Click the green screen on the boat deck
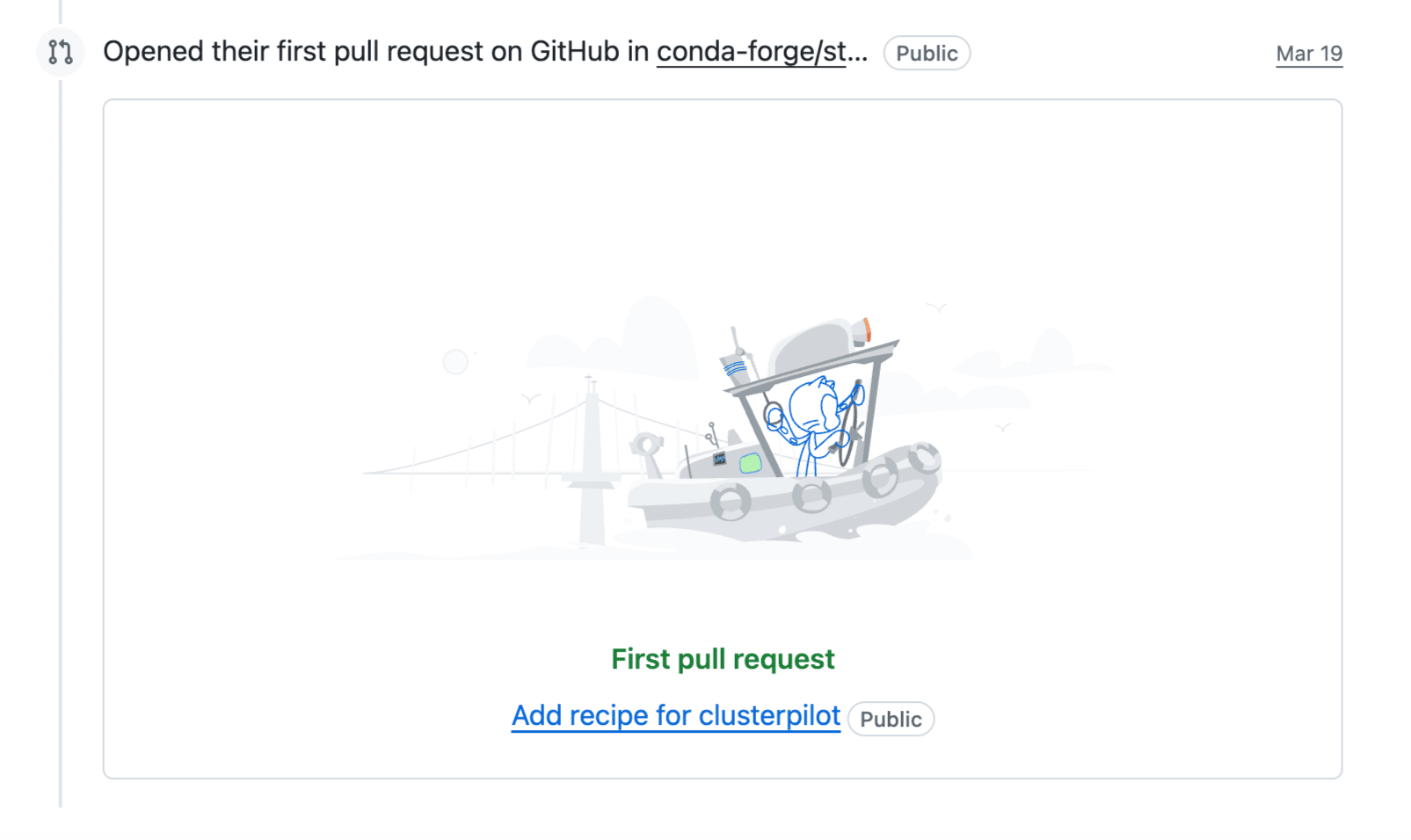This screenshot has height=840, width=1411. tap(750, 463)
